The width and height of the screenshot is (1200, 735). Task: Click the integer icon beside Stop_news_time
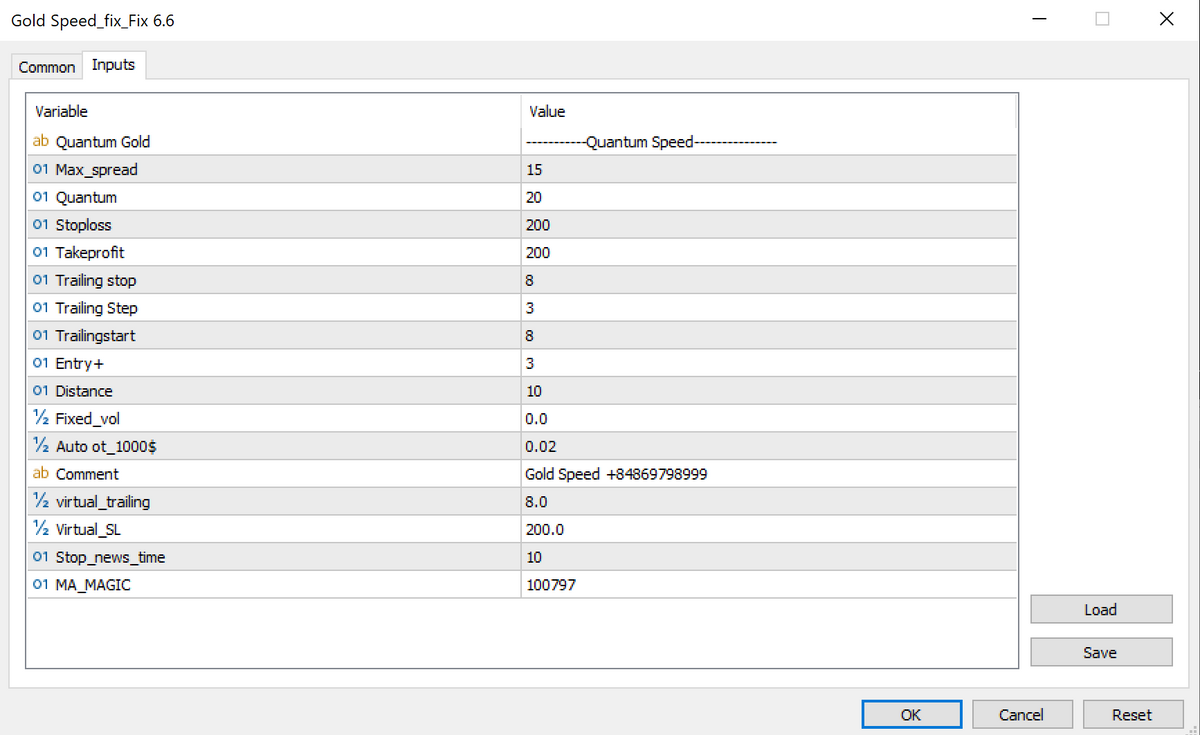click(41, 557)
